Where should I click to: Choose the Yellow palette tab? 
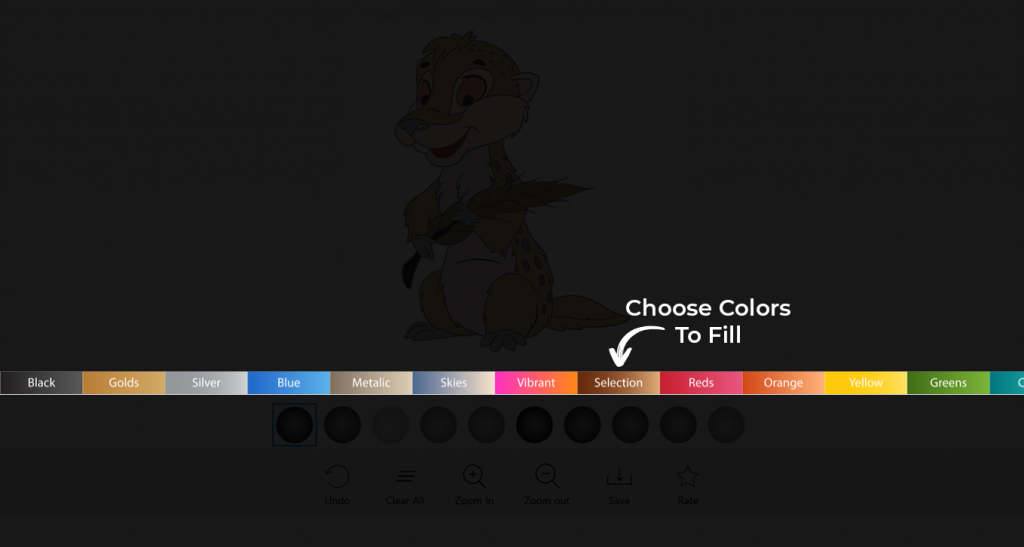pos(866,383)
